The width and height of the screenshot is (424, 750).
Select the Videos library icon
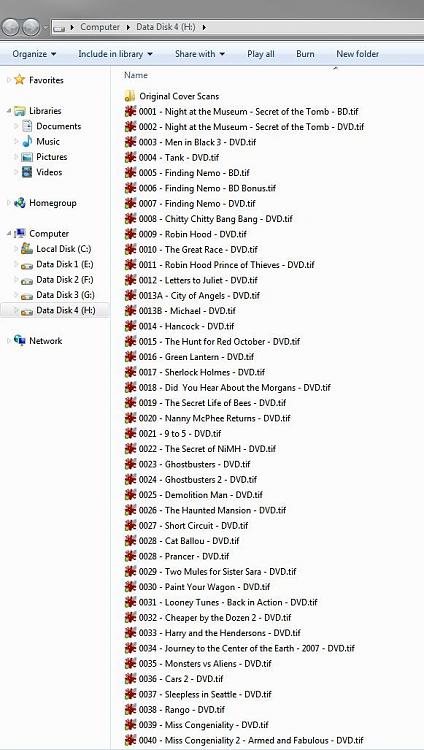(x=27, y=172)
